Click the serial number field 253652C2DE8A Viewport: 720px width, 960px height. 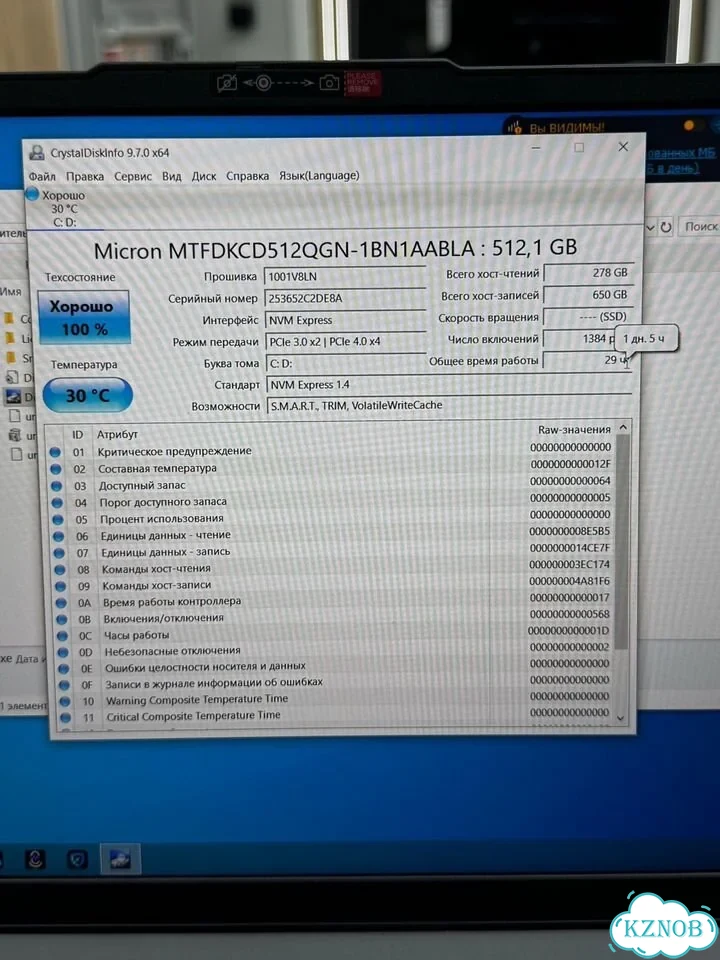pos(345,298)
